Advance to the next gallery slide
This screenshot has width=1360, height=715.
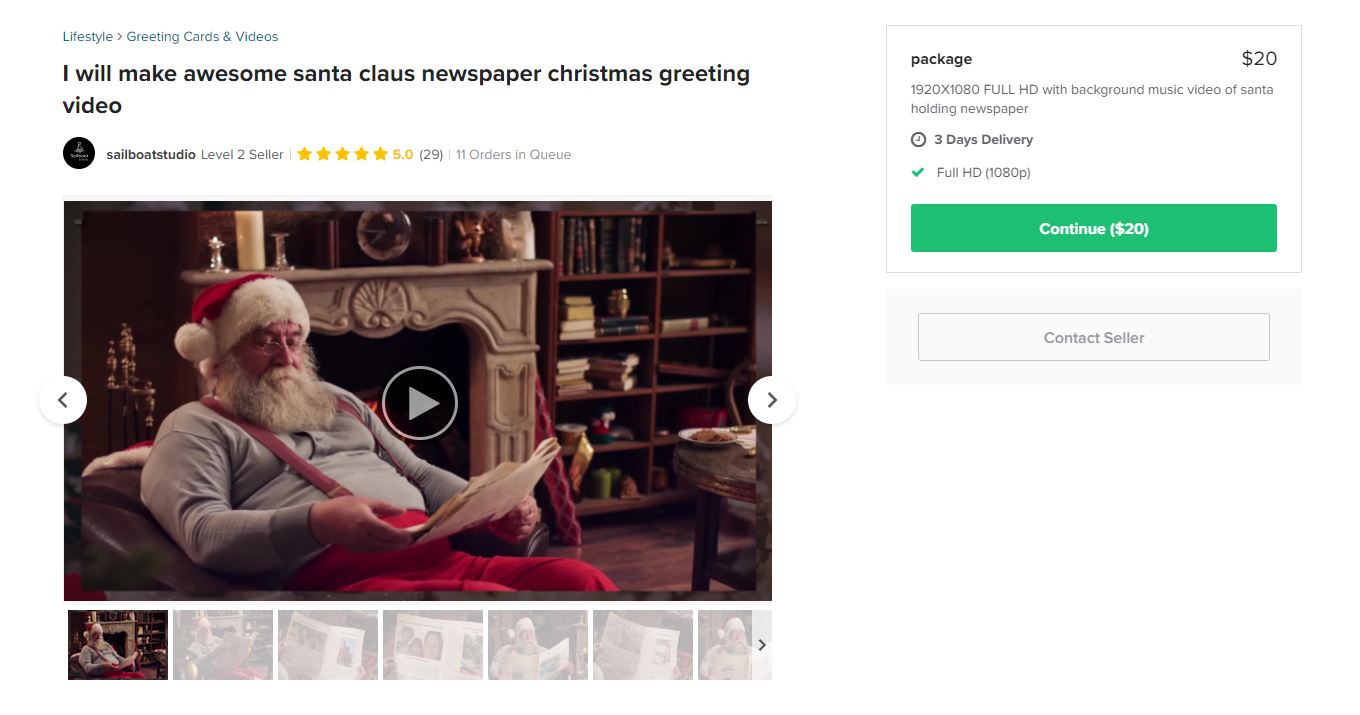771,400
